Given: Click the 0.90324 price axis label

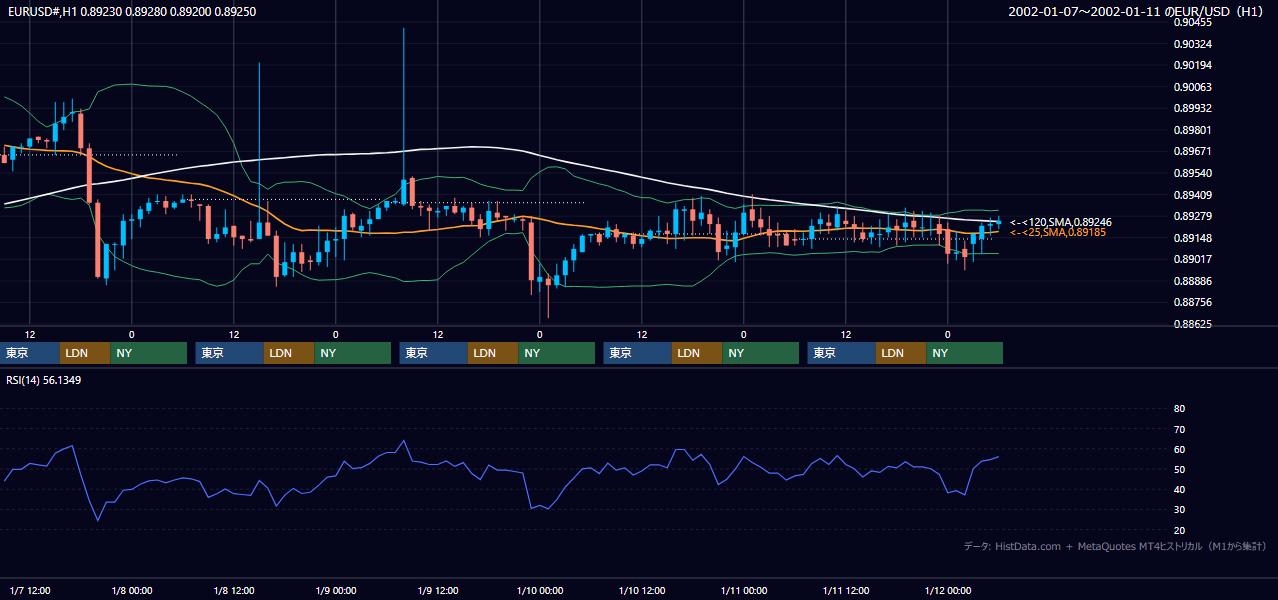Looking at the screenshot, I should [x=1194, y=44].
